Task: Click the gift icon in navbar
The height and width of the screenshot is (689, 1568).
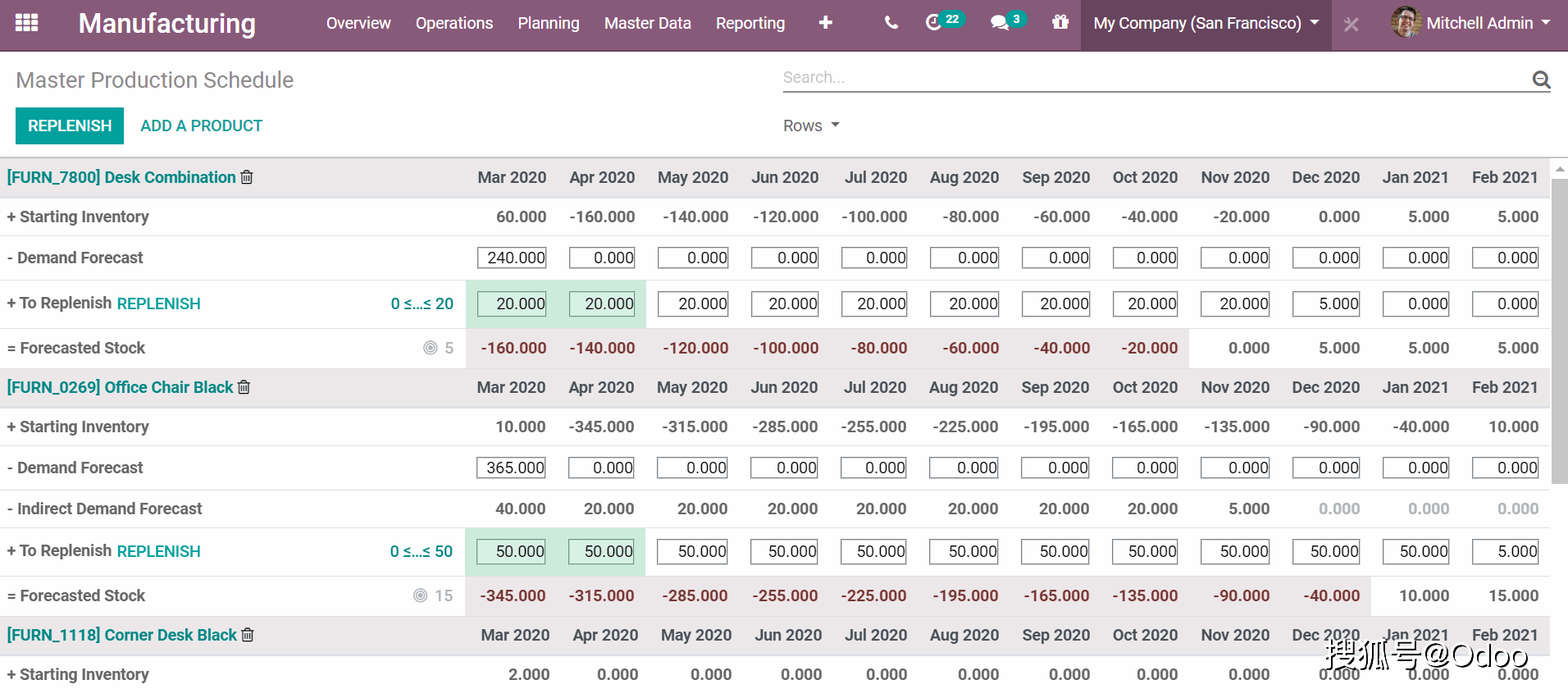Action: pyautogui.click(x=1060, y=22)
